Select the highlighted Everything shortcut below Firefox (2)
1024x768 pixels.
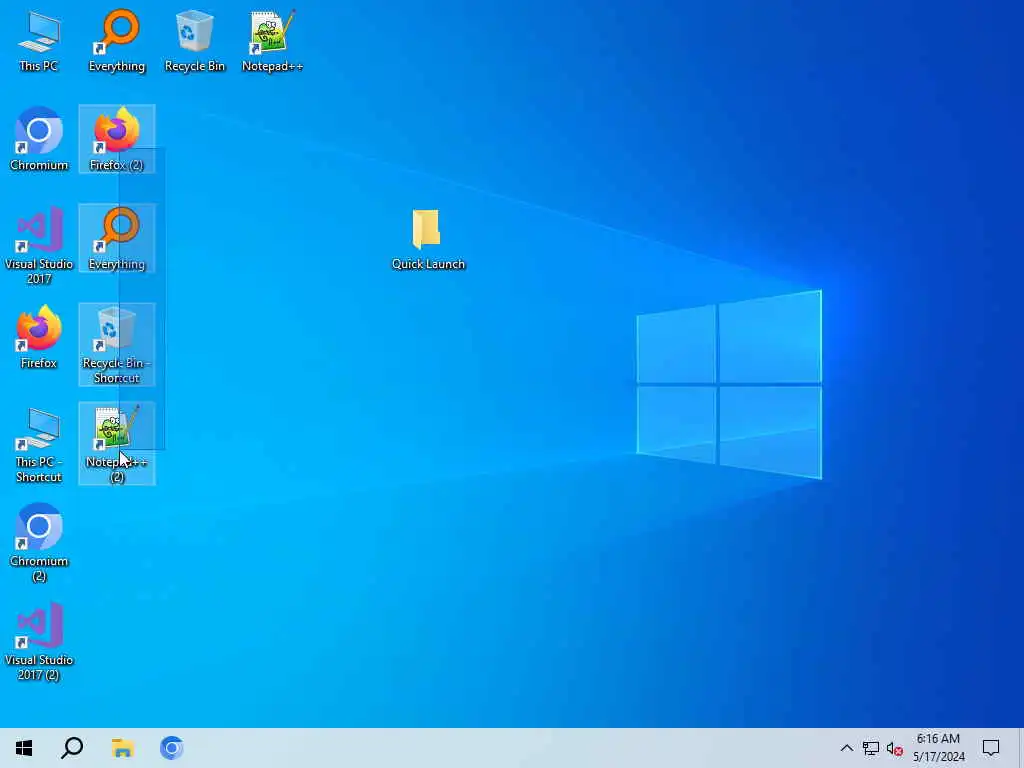[x=117, y=238]
